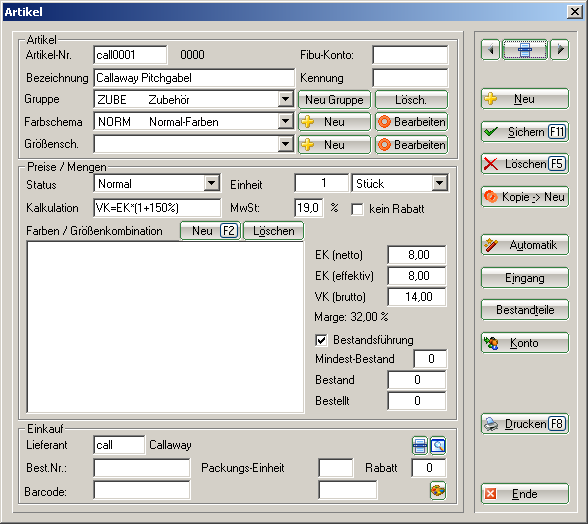Search supplier with magnifier icon
588x524 pixels.
click(438, 446)
